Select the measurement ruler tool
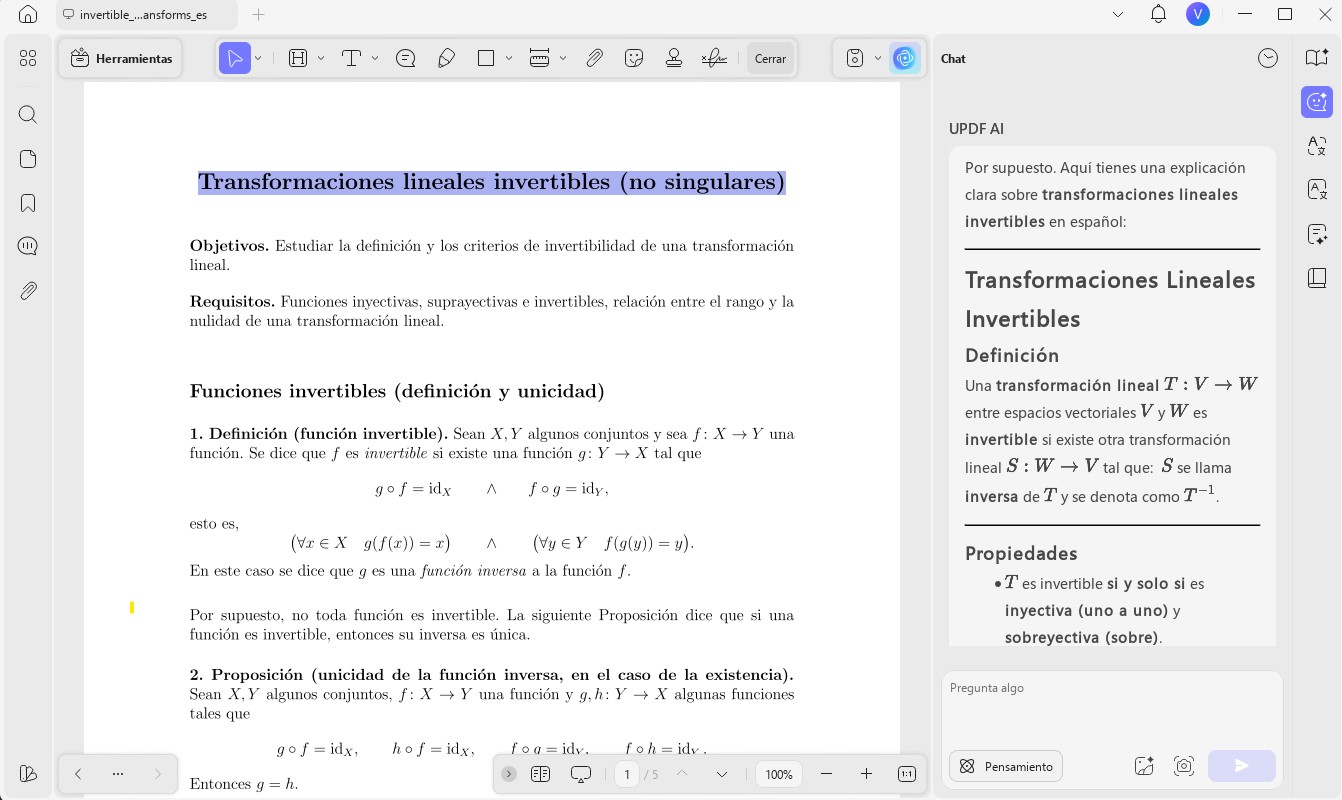Viewport: 1342px width, 800px height. click(539, 58)
